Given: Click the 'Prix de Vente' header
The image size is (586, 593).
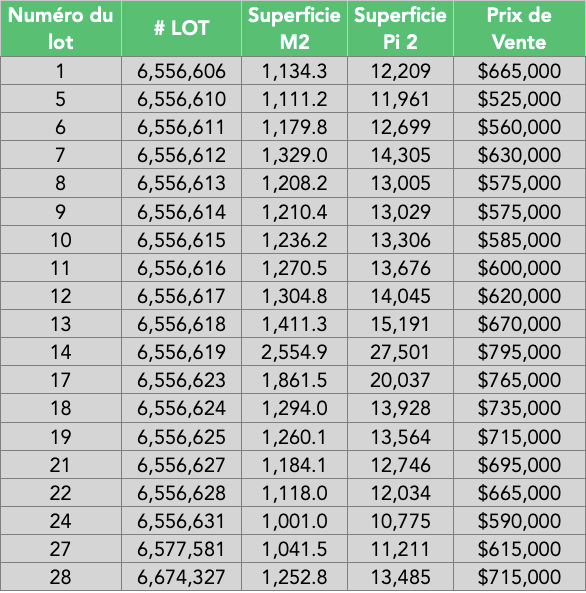Looking at the screenshot, I should (519, 28).
